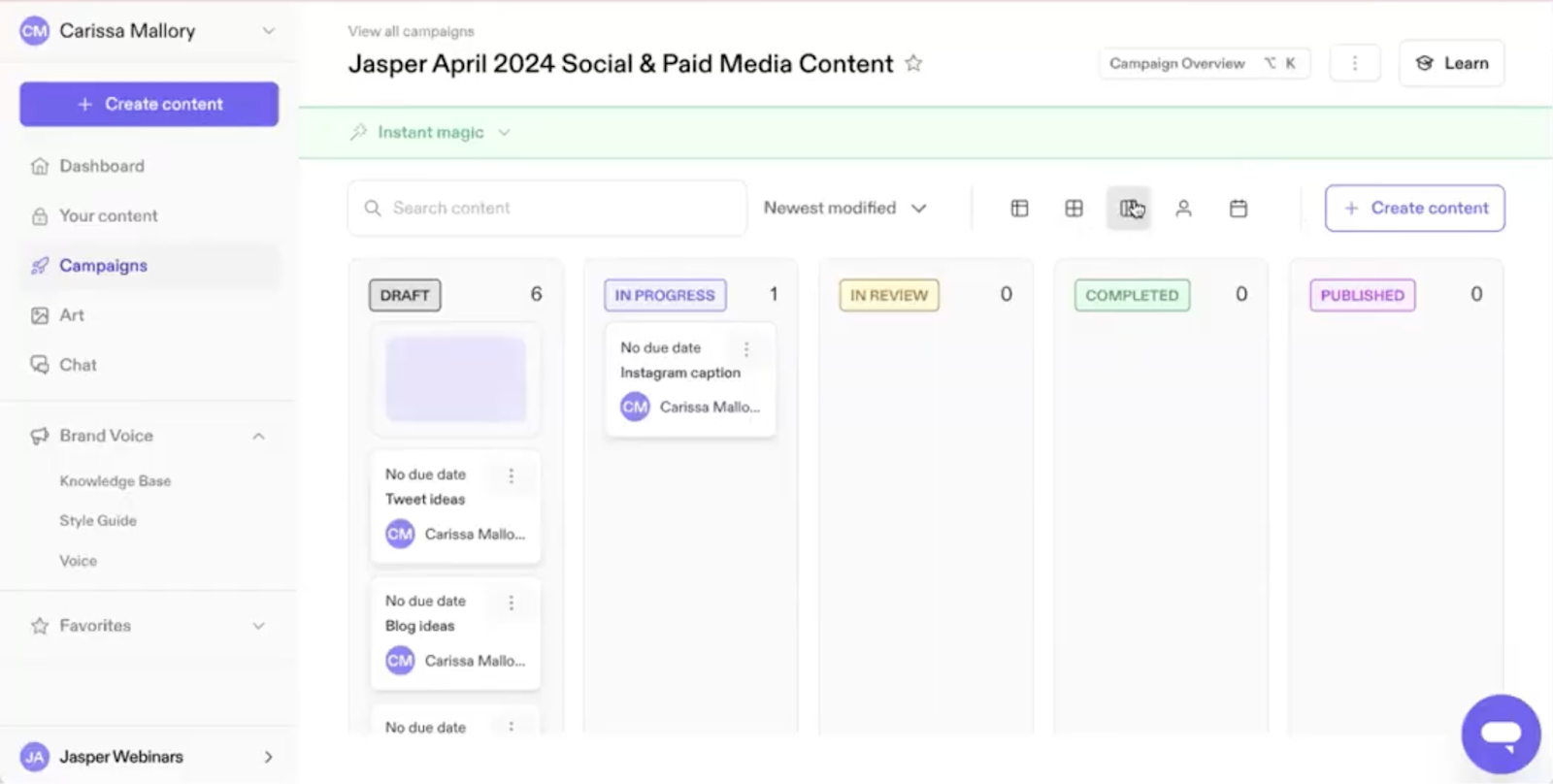Open the Instagram caption card

(690, 379)
